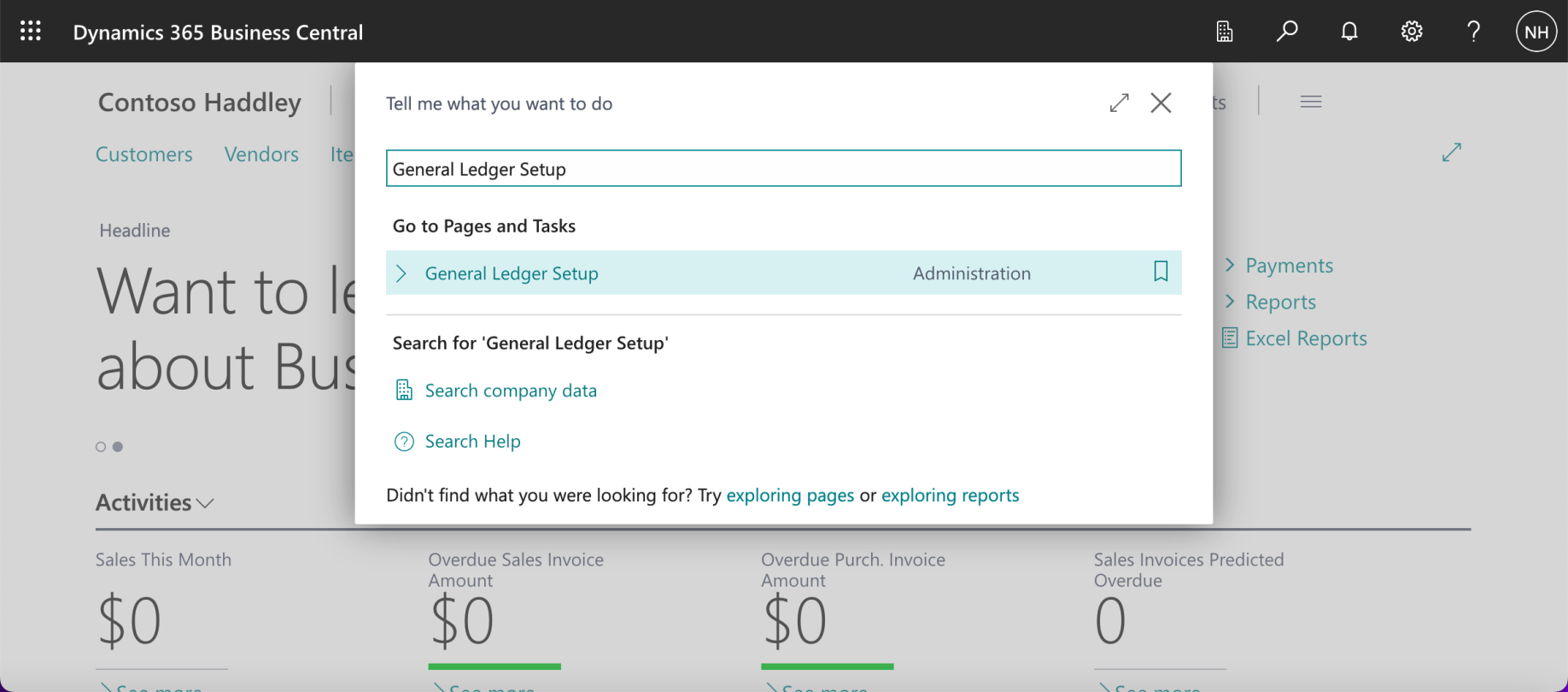
Task: Open the settings gear menu
Action: tap(1412, 32)
